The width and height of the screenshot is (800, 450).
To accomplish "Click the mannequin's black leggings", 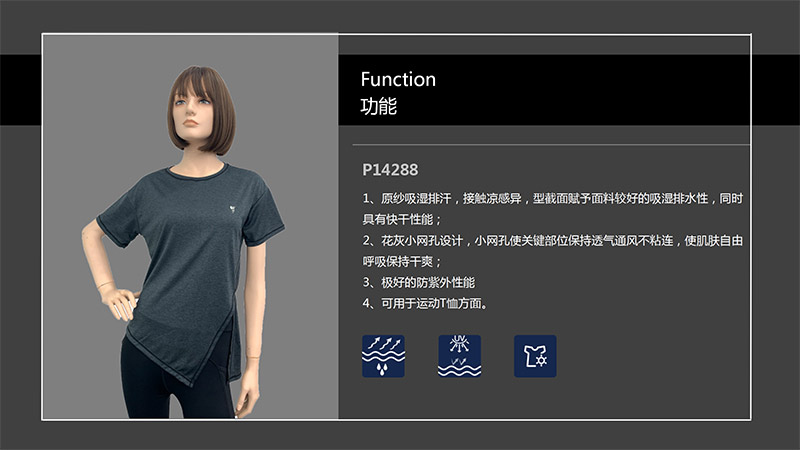I will click(x=173, y=383).
